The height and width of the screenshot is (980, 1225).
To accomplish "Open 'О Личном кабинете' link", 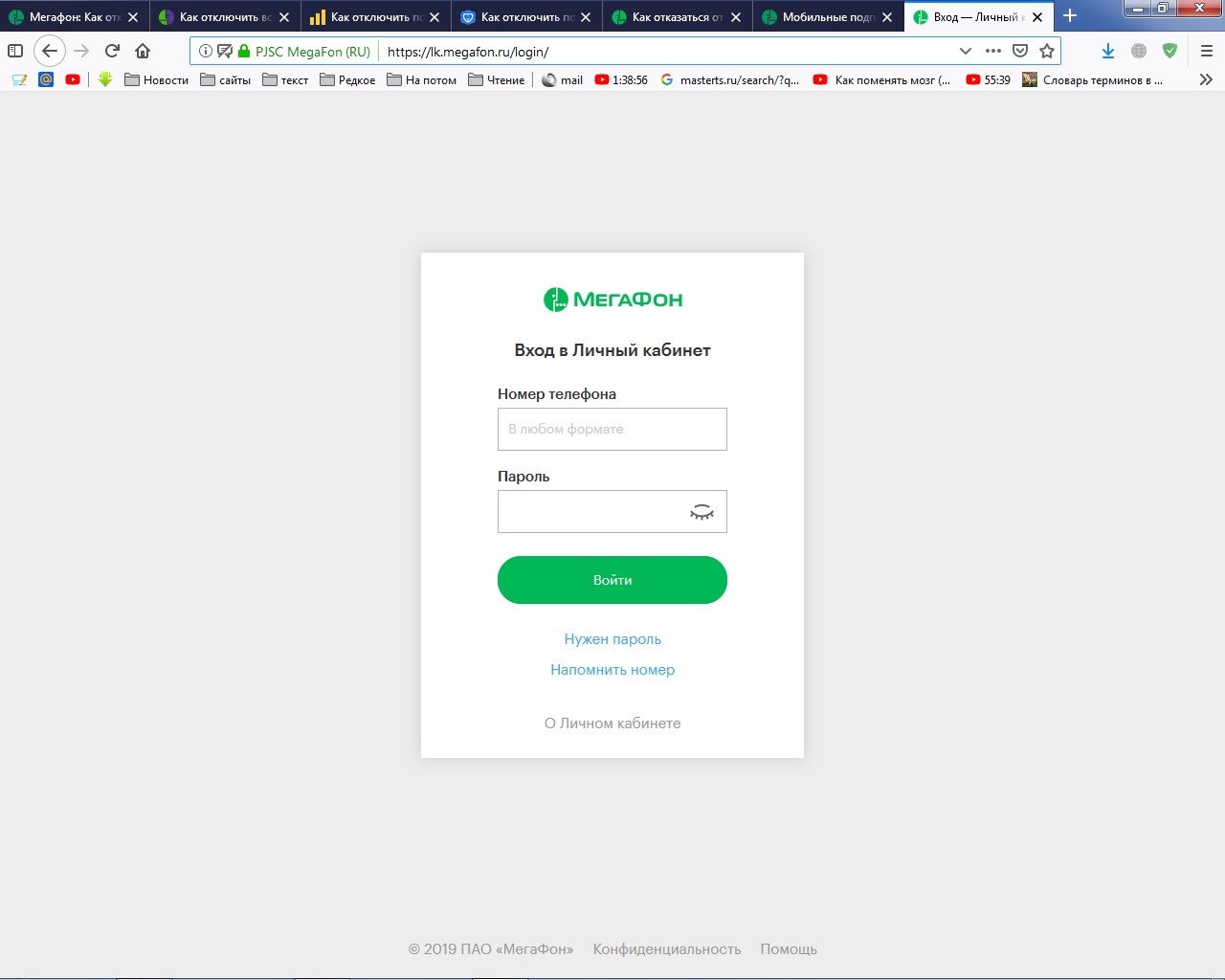I will [x=612, y=724].
